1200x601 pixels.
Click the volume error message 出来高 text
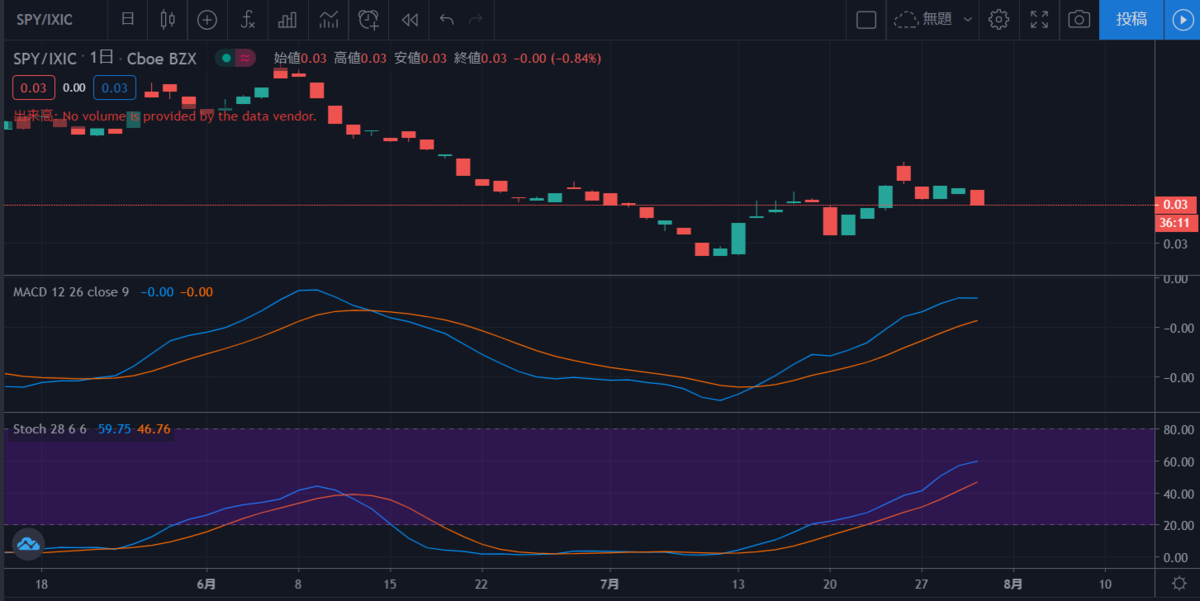point(165,116)
